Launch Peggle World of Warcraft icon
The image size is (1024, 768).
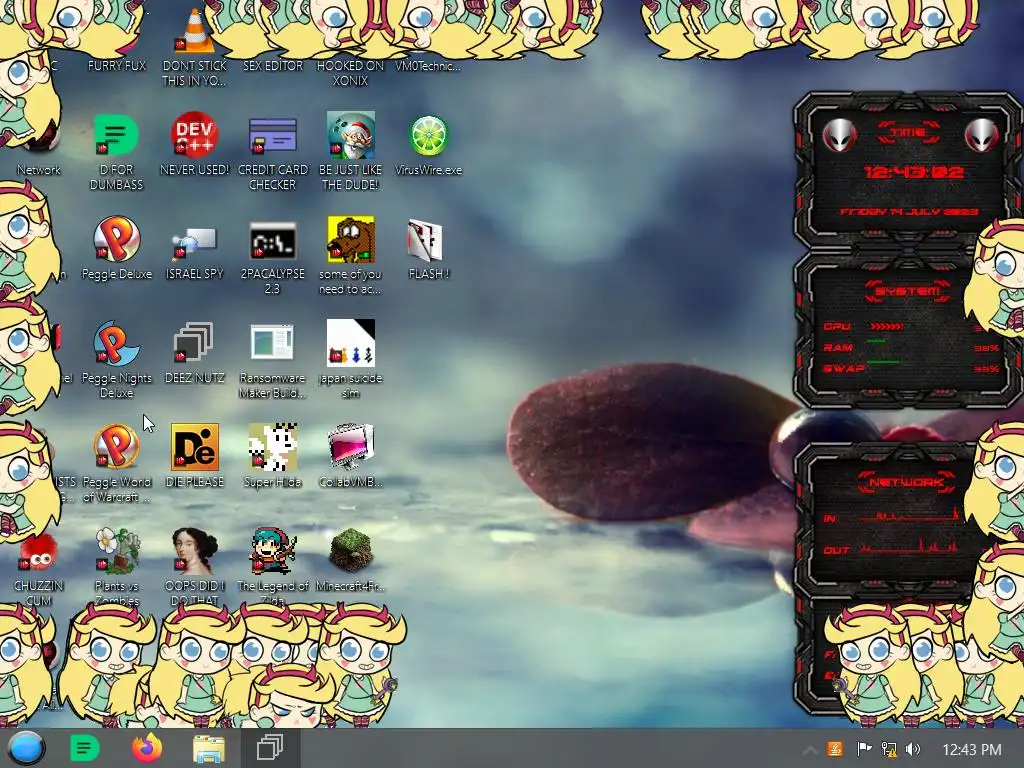[116, 447]
